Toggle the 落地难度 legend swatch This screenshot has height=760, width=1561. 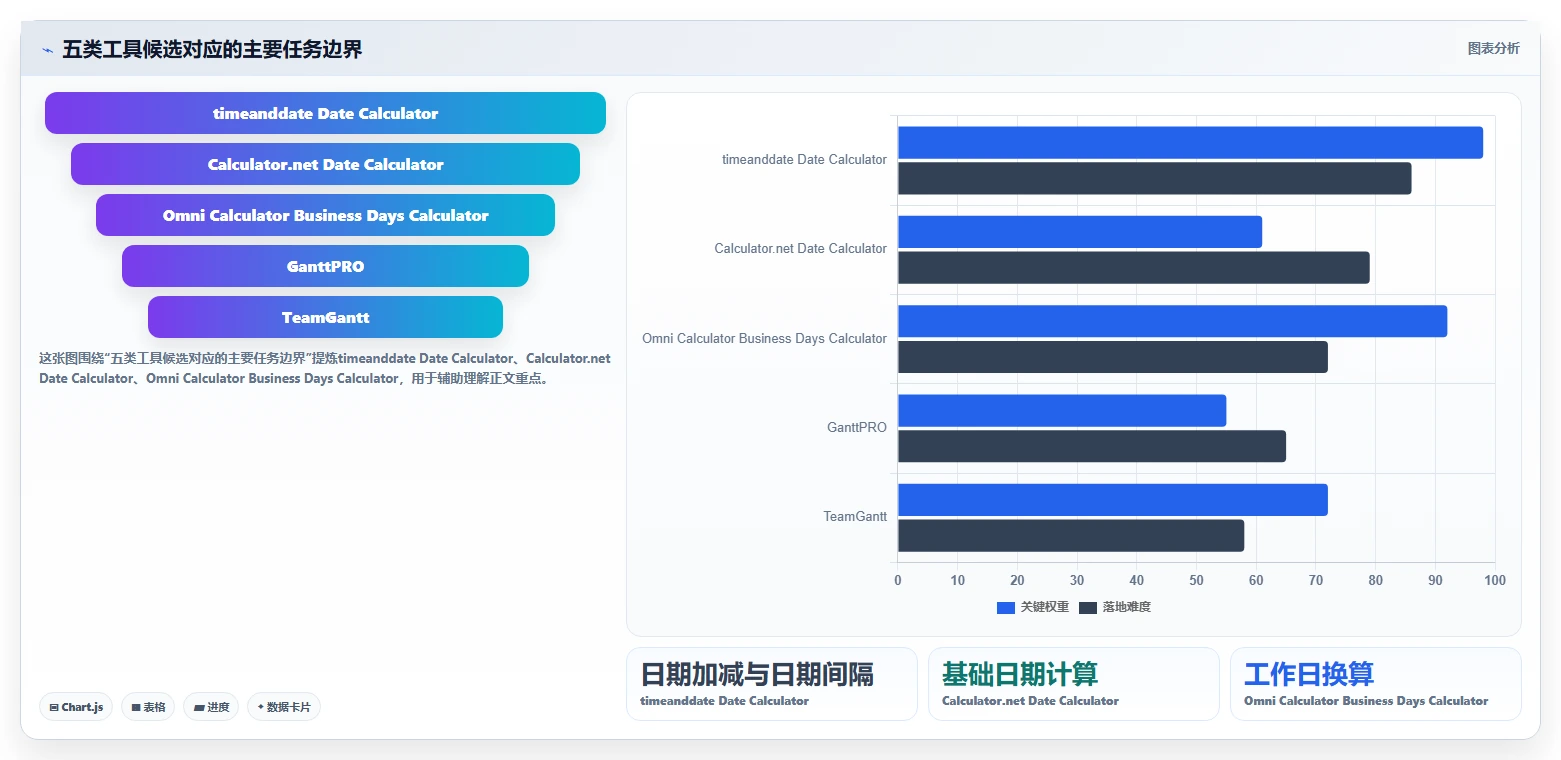click(1088, 607)
